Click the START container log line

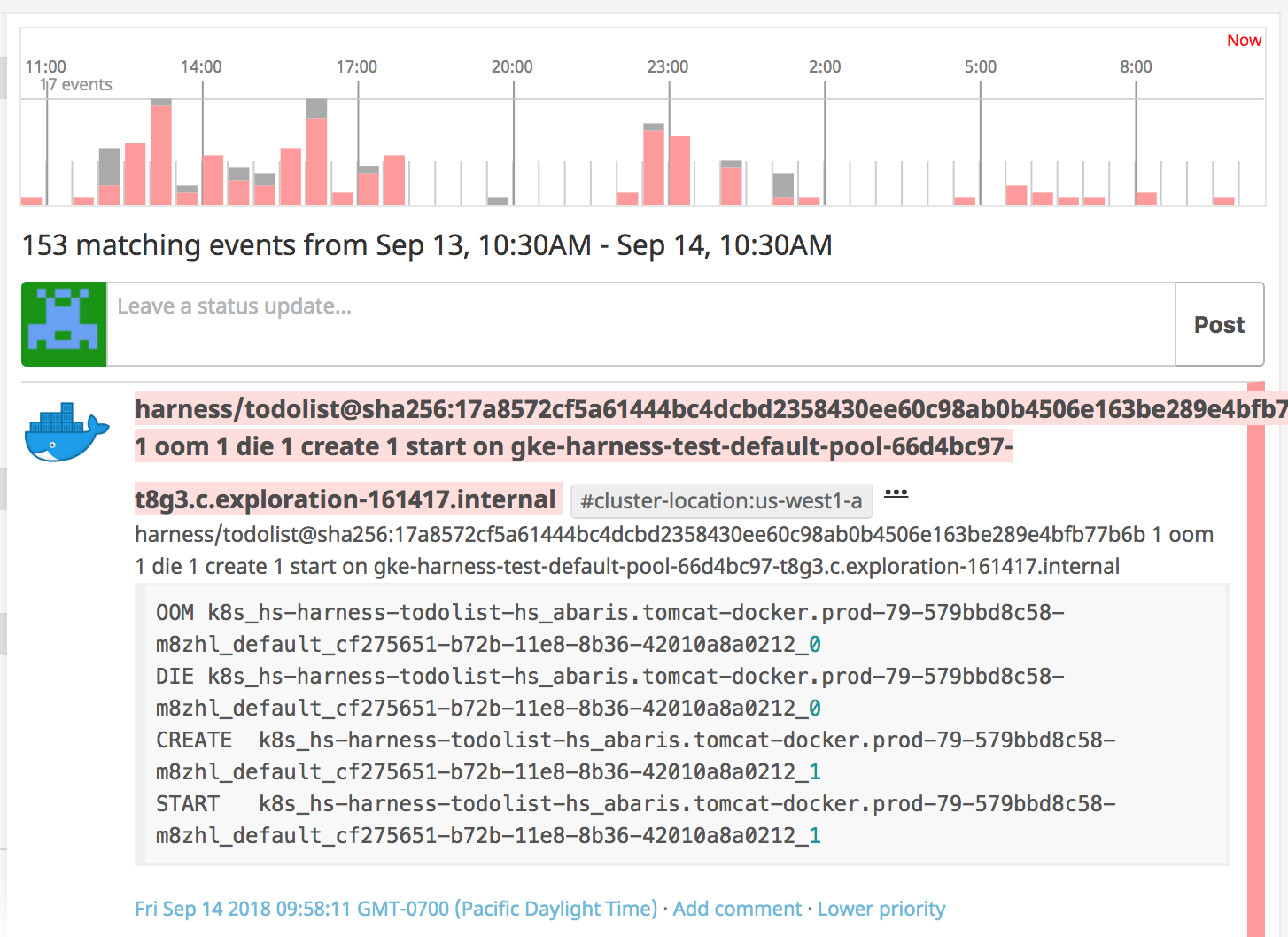pyautogui.click(x=636, y=819)
